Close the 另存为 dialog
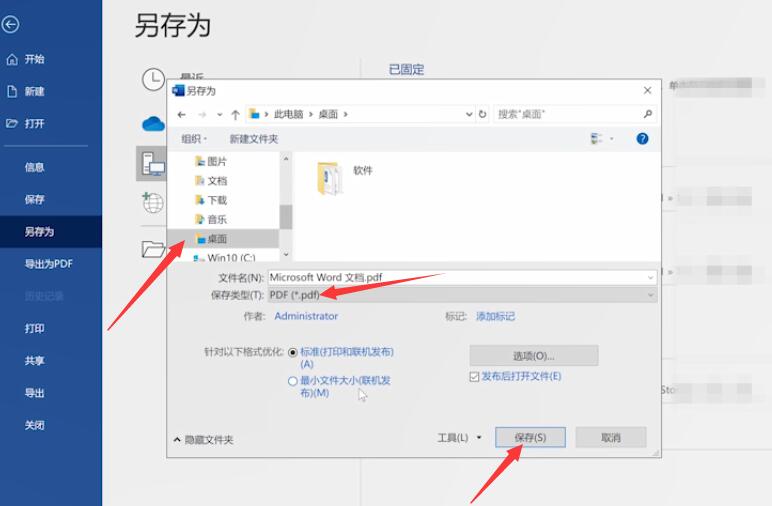The width and height of the screenshot is (772, 506). [x=647, y=91]
